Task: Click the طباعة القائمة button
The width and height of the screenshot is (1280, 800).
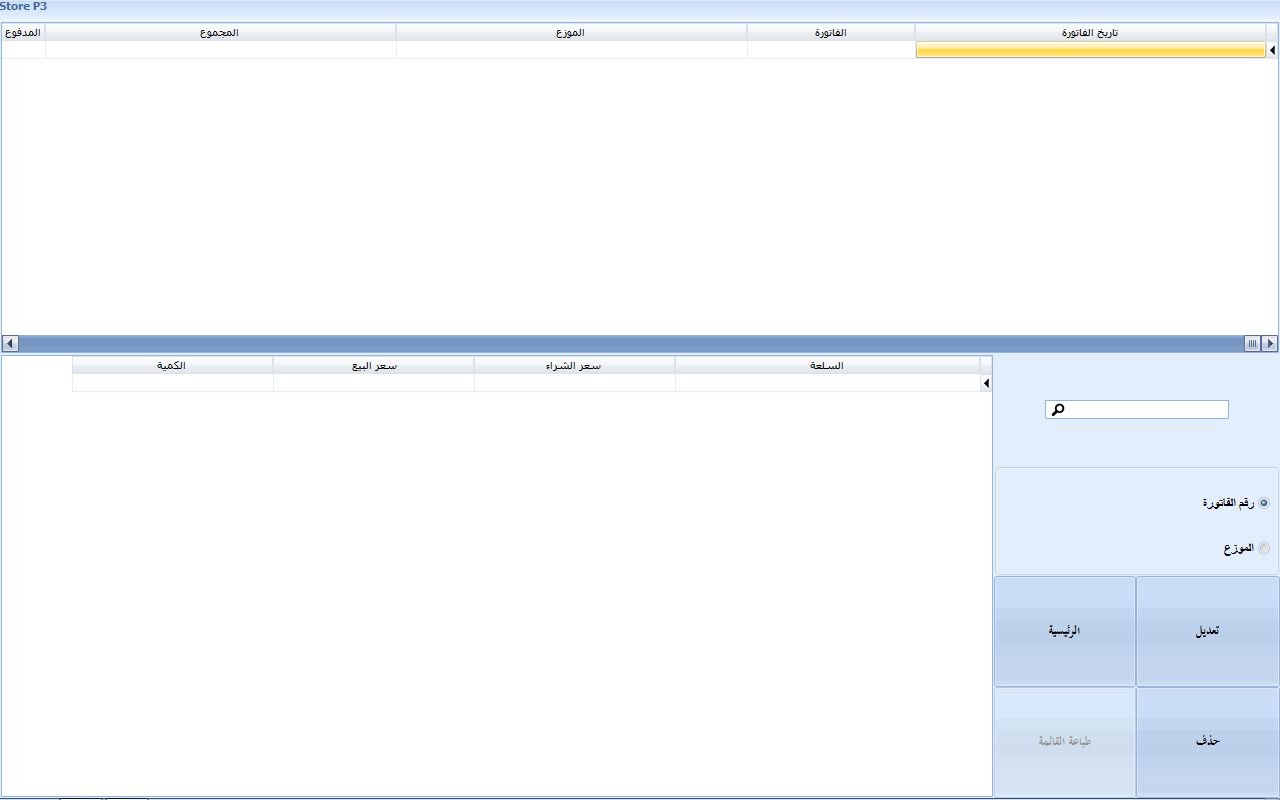Action: 1064,741
